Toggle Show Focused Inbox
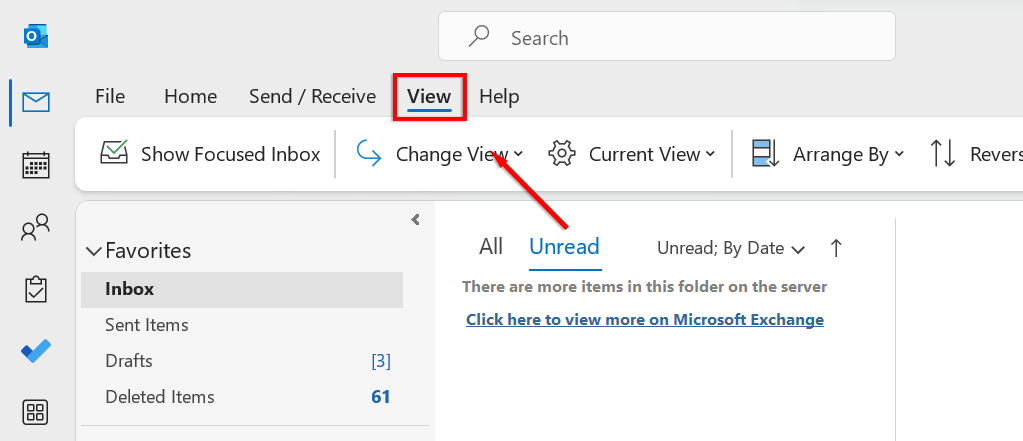The image size is (1023, 441). point(210,154)
